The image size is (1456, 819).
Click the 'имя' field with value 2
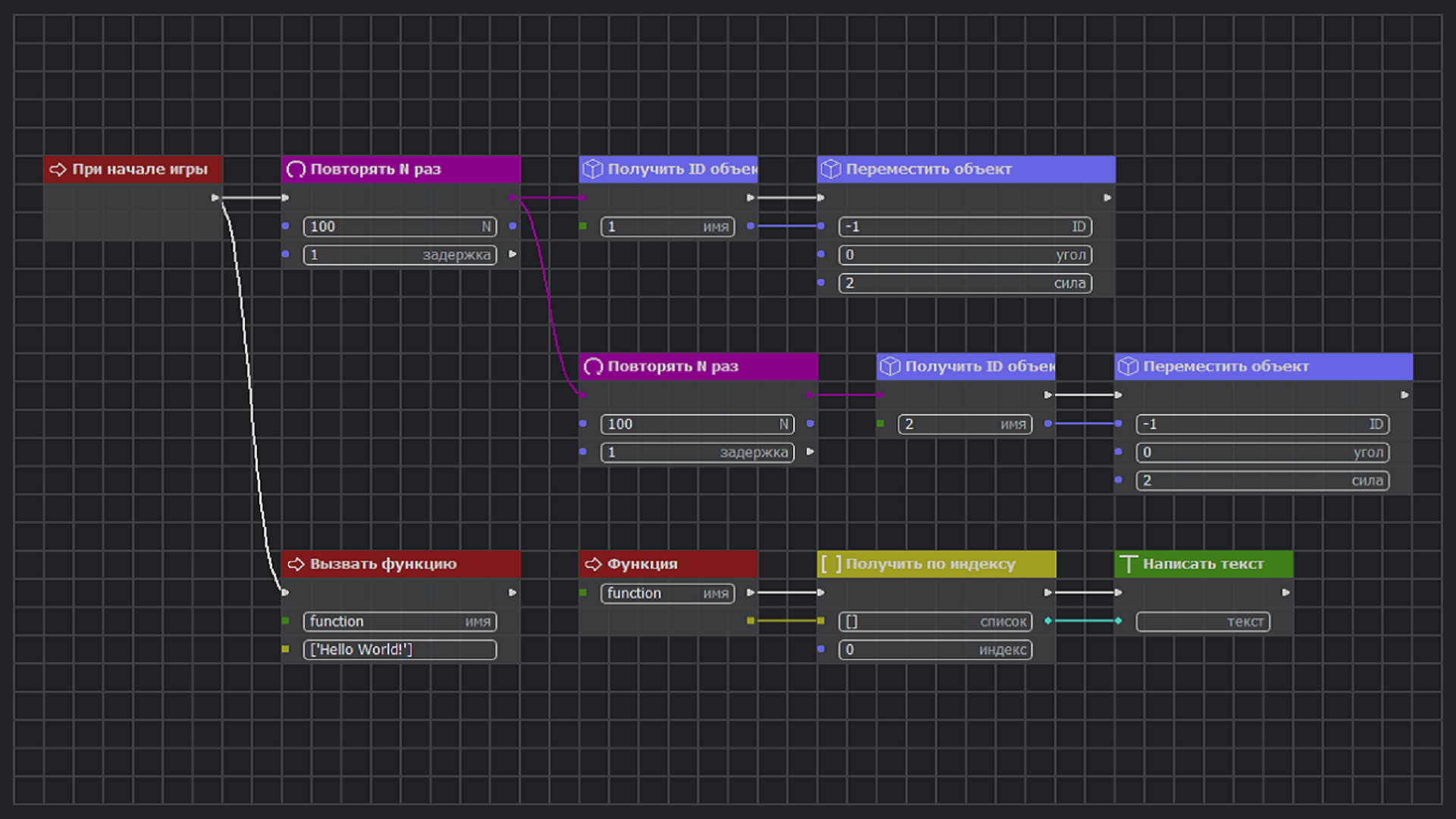click(965, 424)
